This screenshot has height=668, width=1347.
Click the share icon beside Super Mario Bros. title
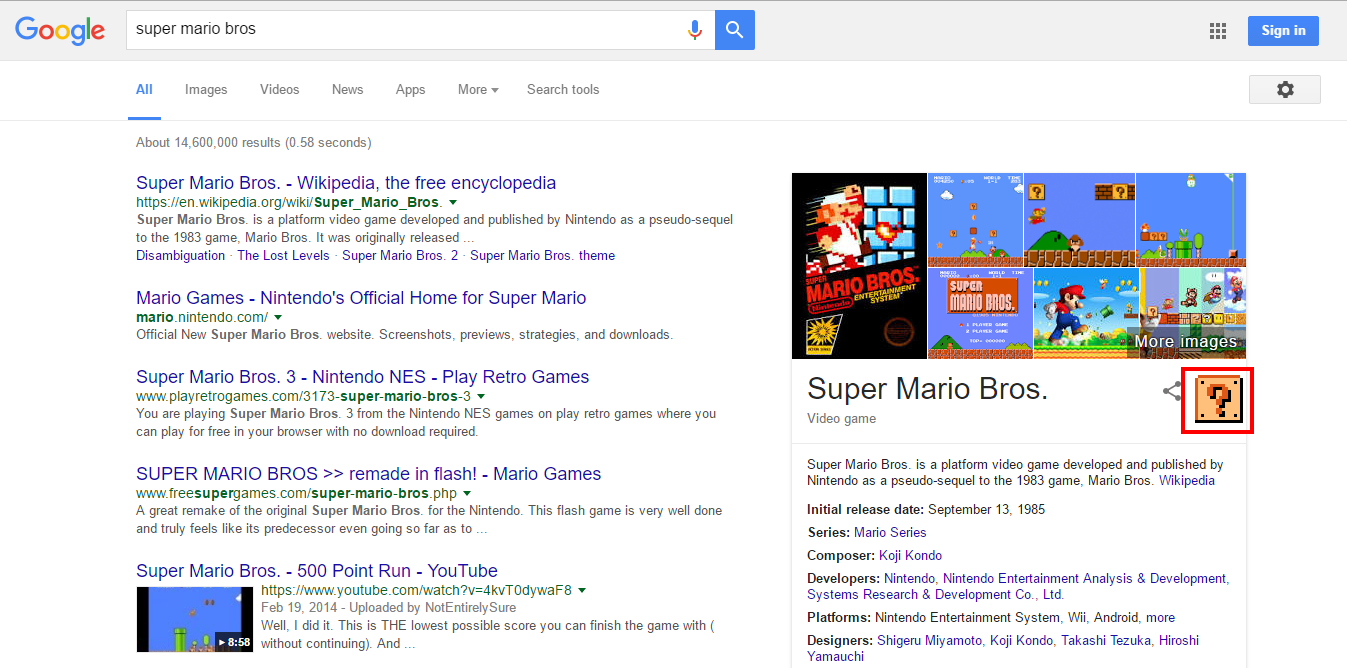pyautogui.click(x=1172, y=391)
